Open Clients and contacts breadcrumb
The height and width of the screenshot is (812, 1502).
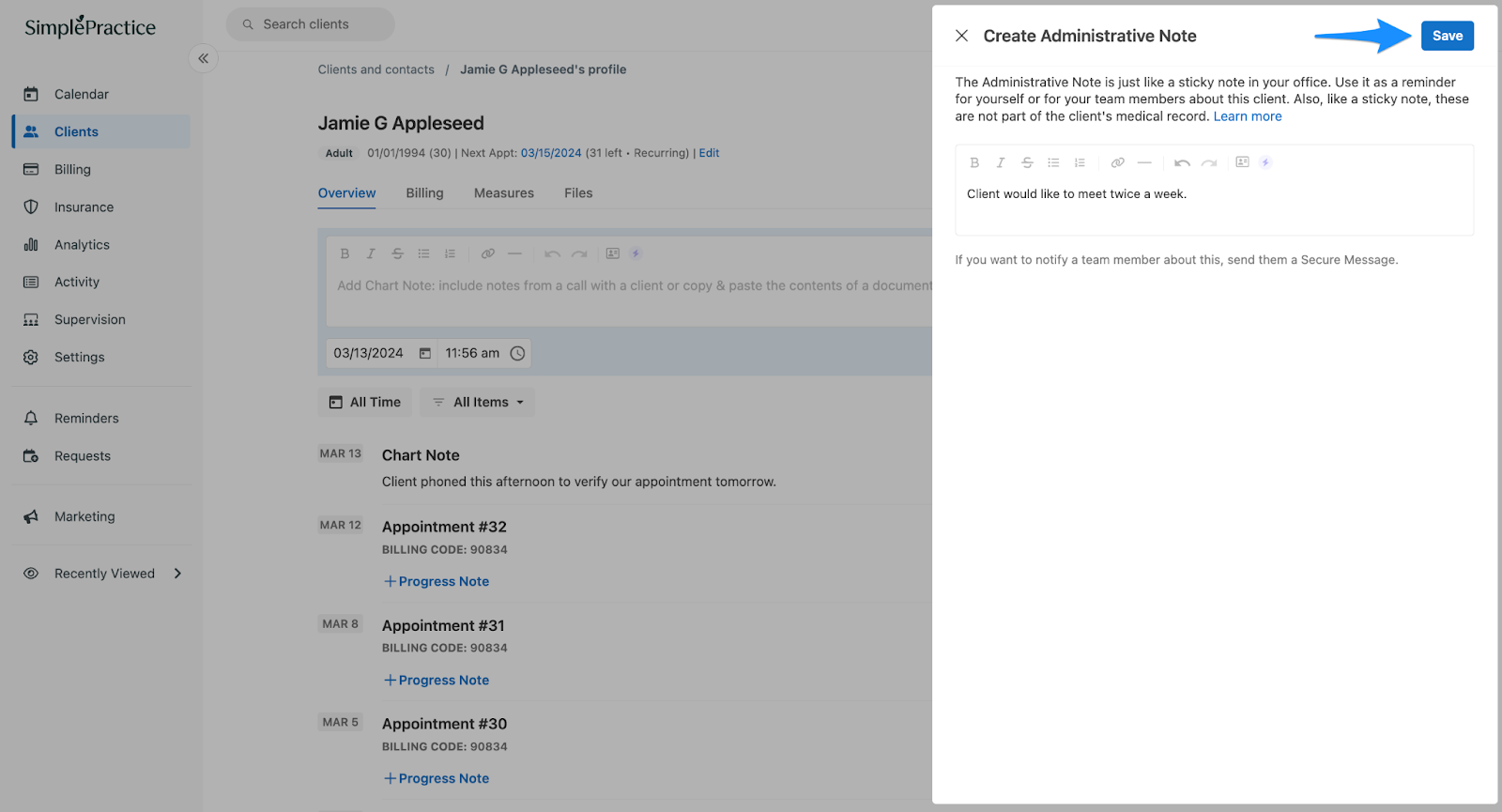(375, 69)
